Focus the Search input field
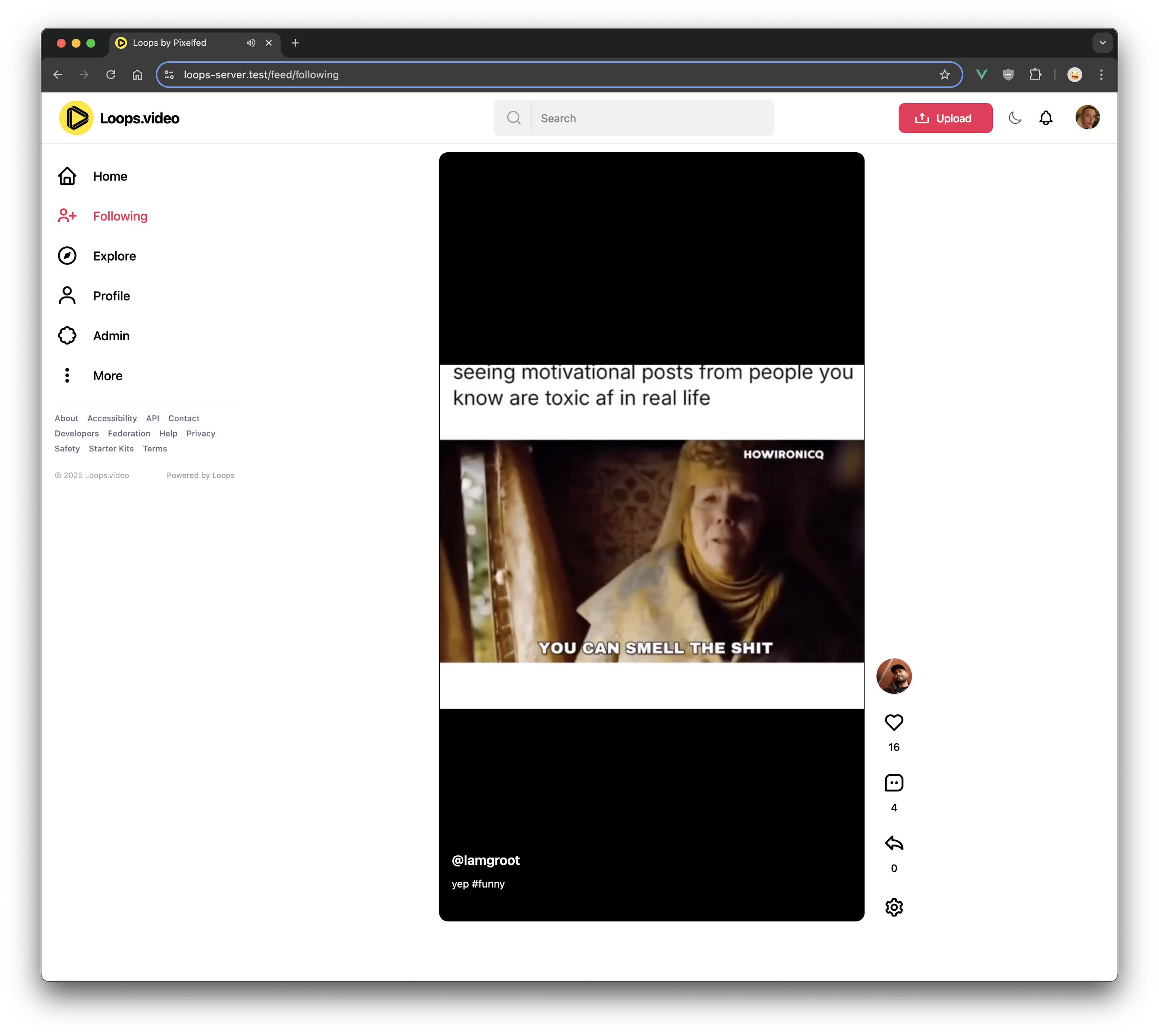The height and width of the screenshot is (1036, 1159). [x=653, y=118]
